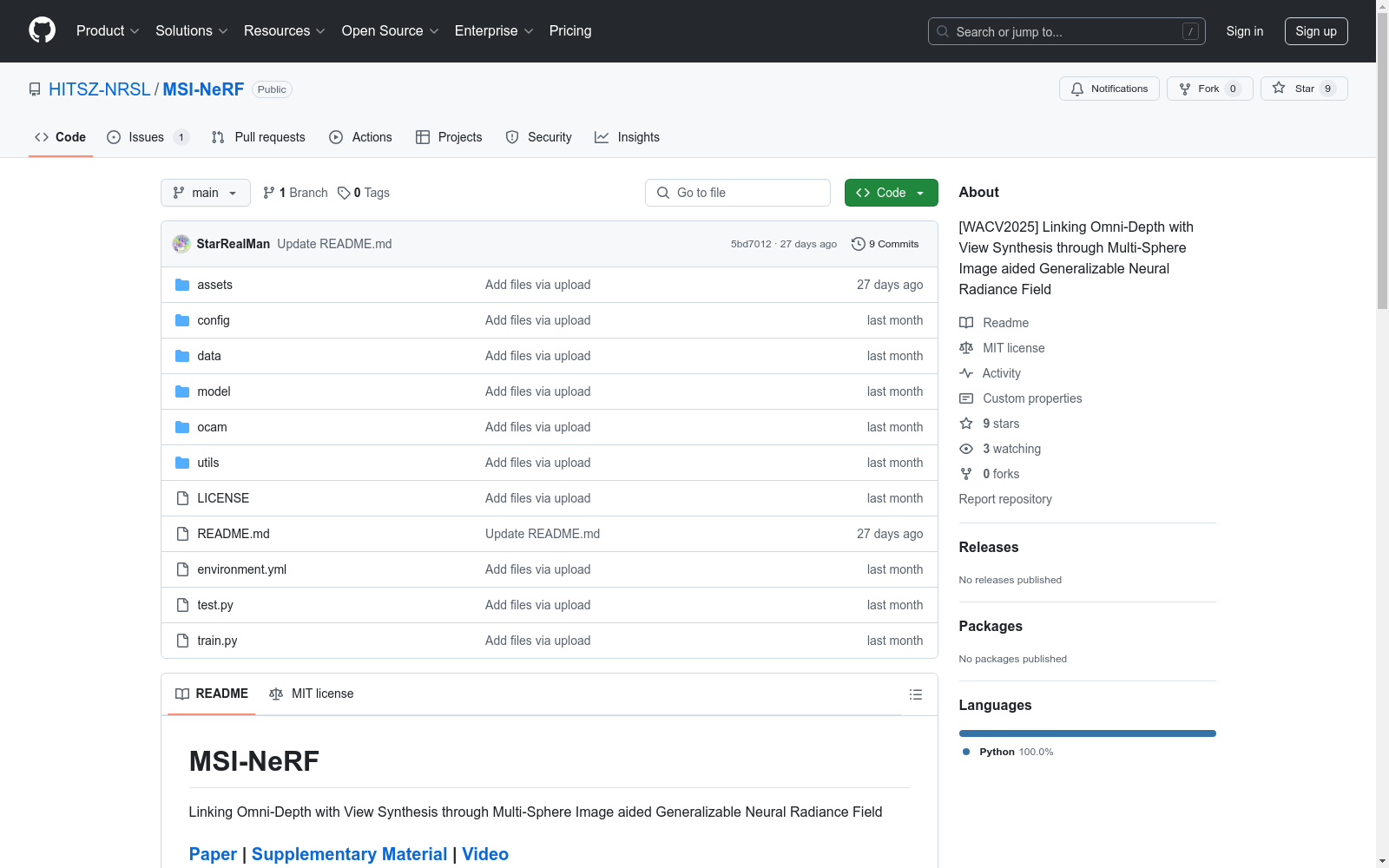
Task: Open the HITSZ-NRSL organization link
Action: pyautogui.click(x=100, y=89)
